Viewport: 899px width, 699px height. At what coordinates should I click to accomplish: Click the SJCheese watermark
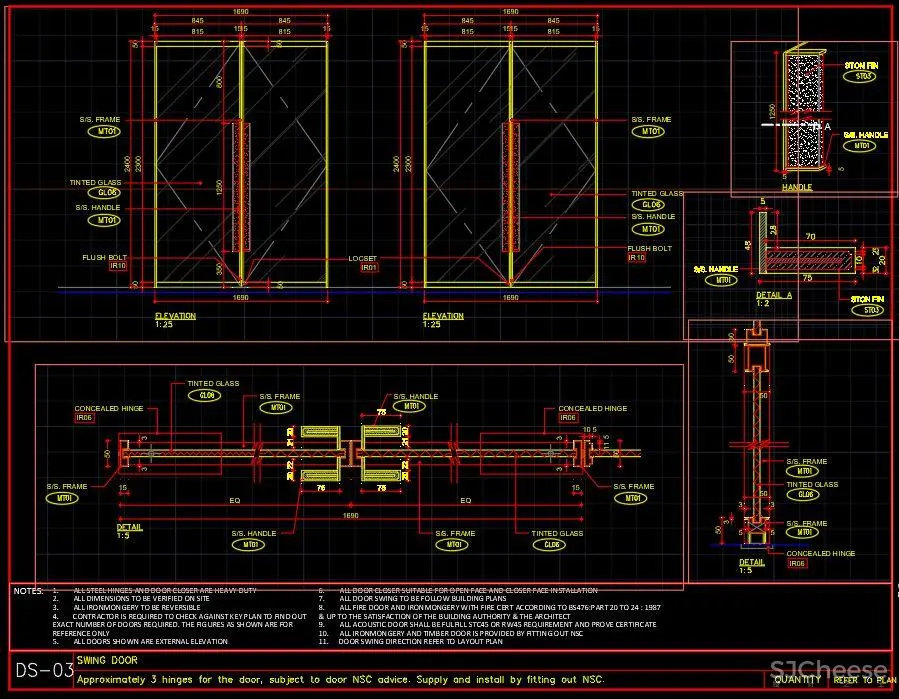coord(829,670)
